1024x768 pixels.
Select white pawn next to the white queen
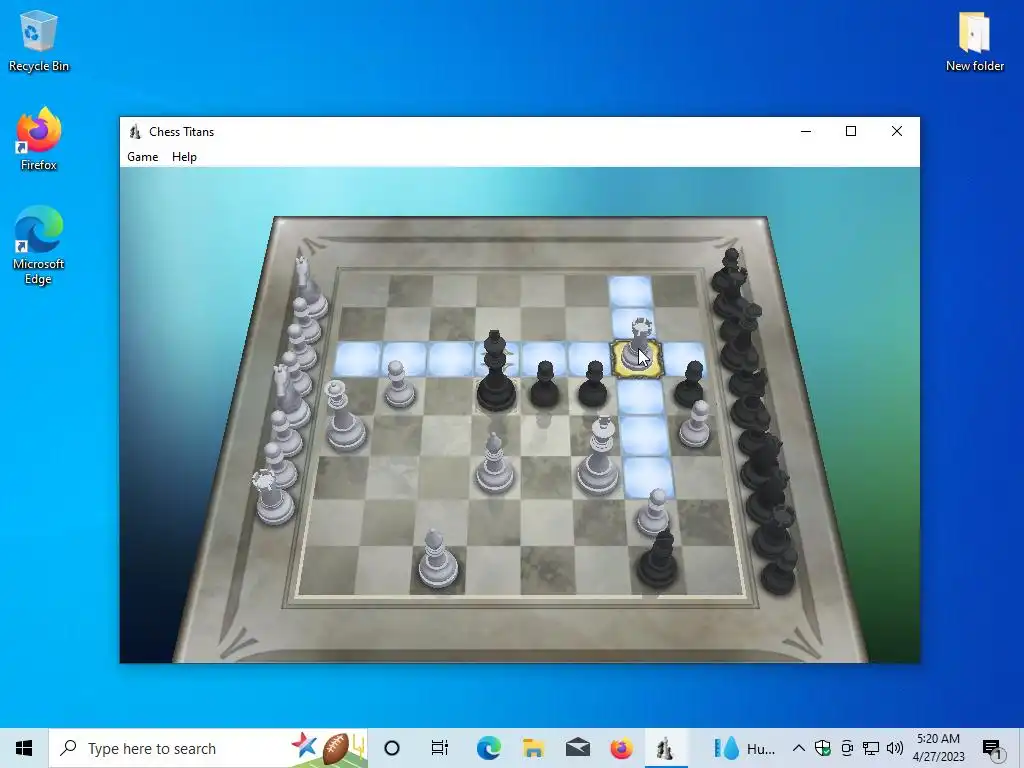click(x=398, y=385)
